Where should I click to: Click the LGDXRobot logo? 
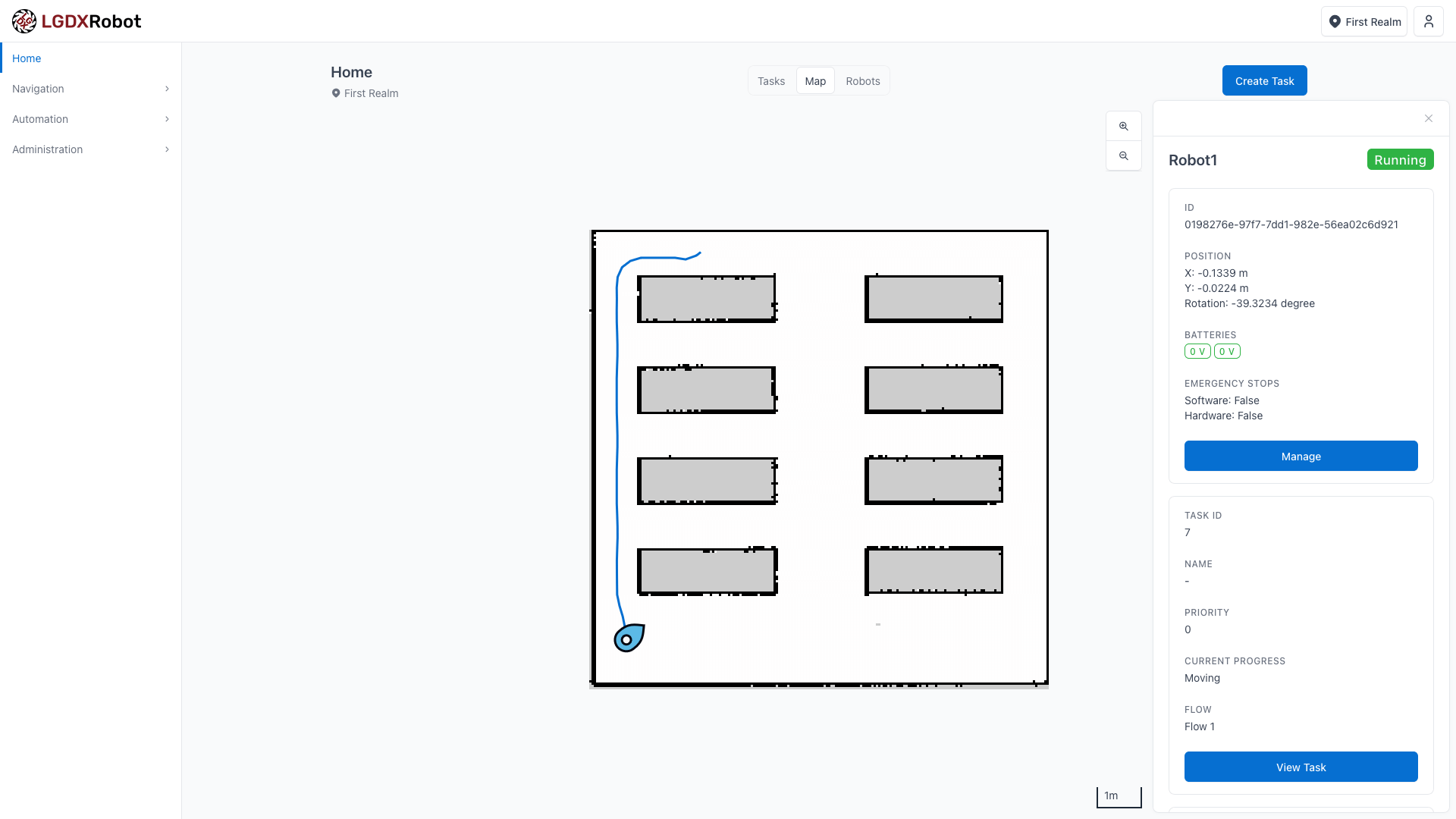tap(77, 21)
